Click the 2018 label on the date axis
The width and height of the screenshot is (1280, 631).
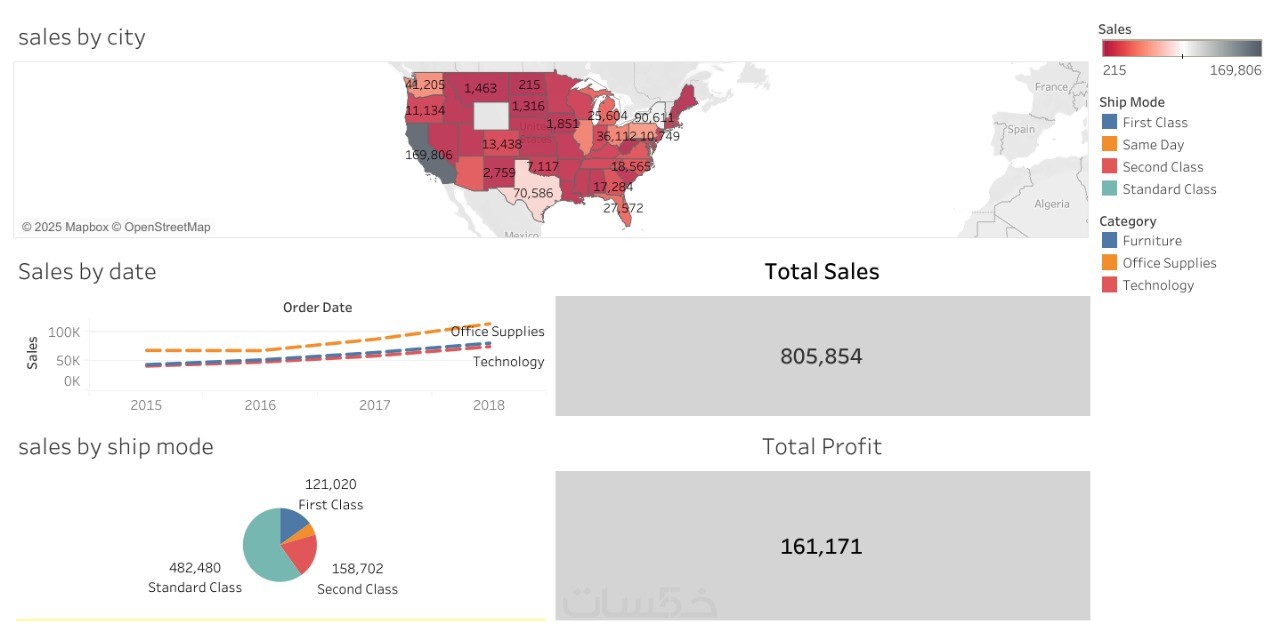[x=488, y=405]
